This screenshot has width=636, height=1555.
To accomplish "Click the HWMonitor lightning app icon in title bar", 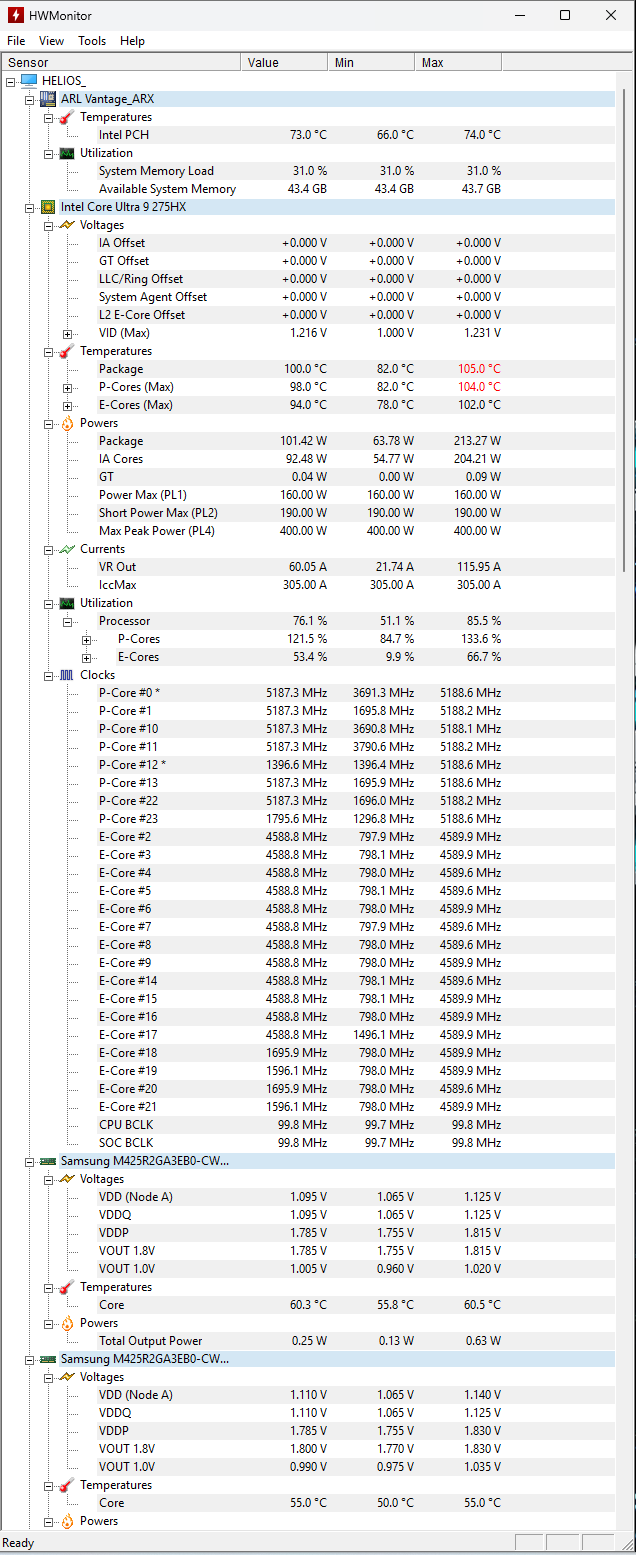I will (x=16, y=15).
